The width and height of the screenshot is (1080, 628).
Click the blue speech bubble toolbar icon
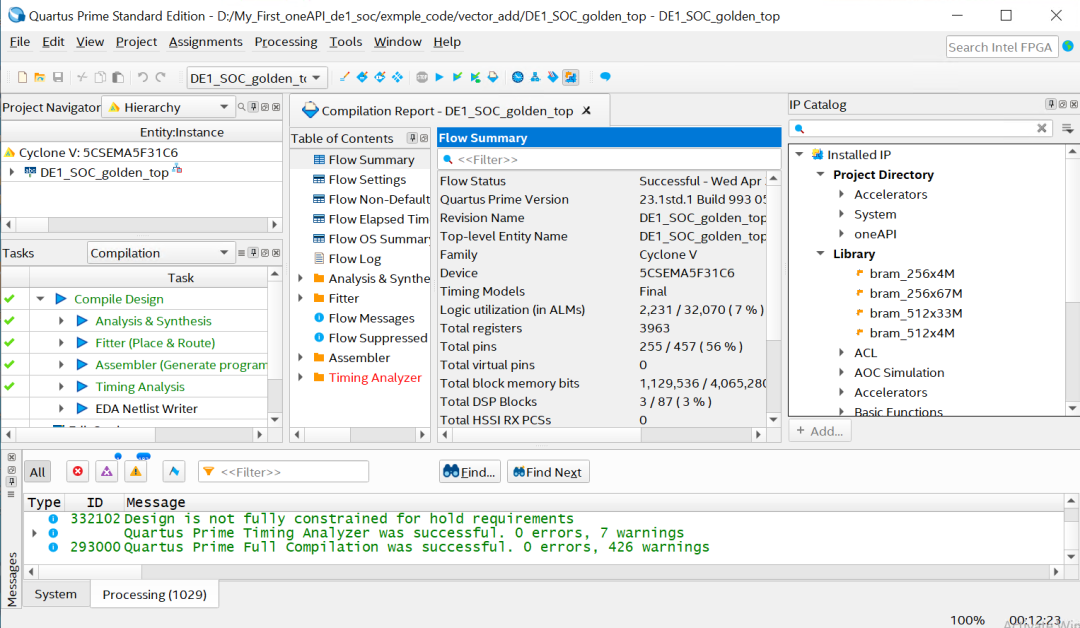point(605,77)
